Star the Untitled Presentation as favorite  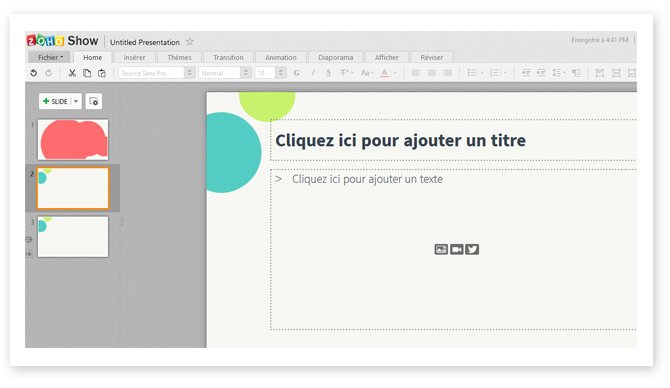pyautogui.click(x=190, y=41)
